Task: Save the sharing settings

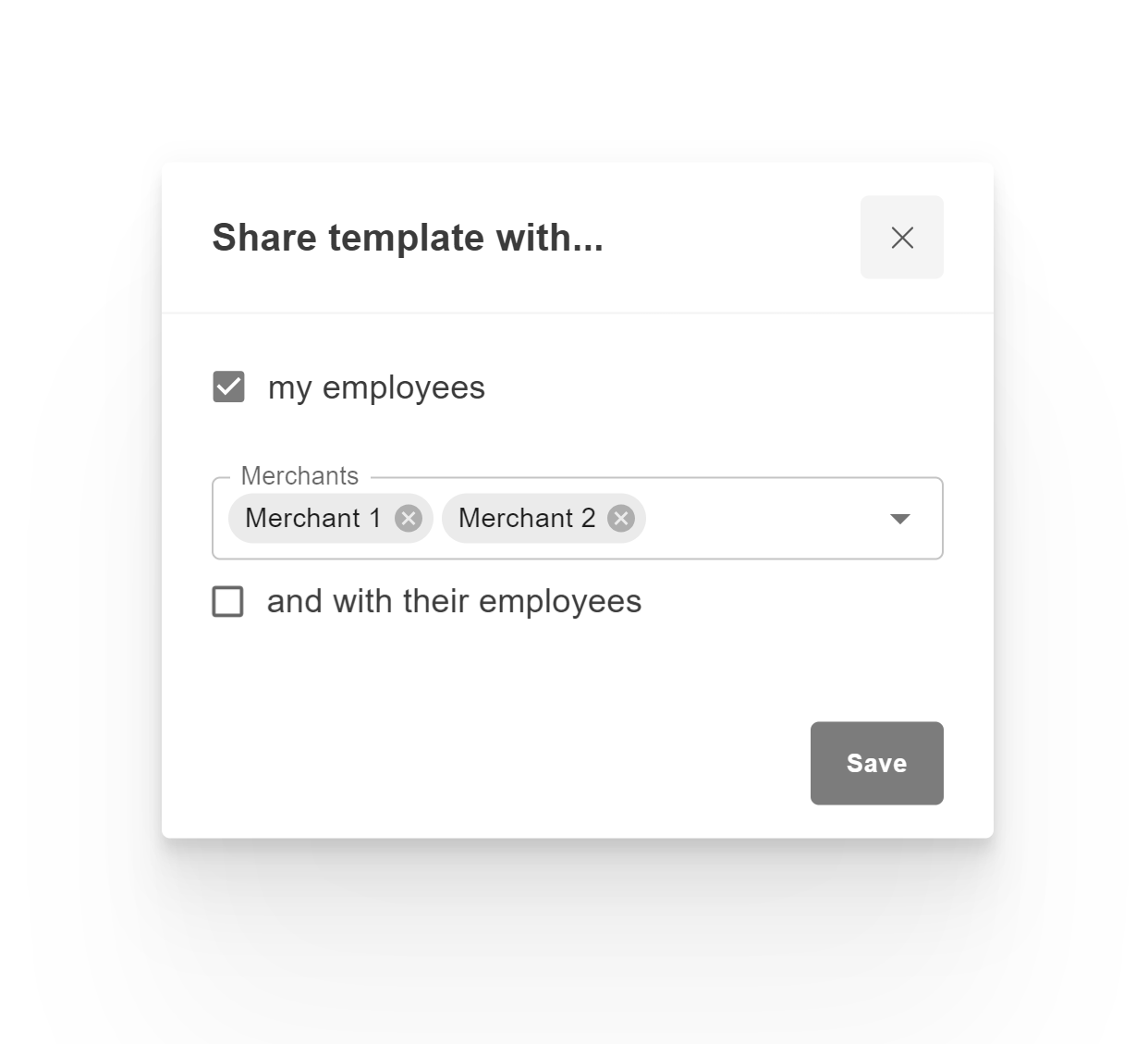Action: coord(876,763)
